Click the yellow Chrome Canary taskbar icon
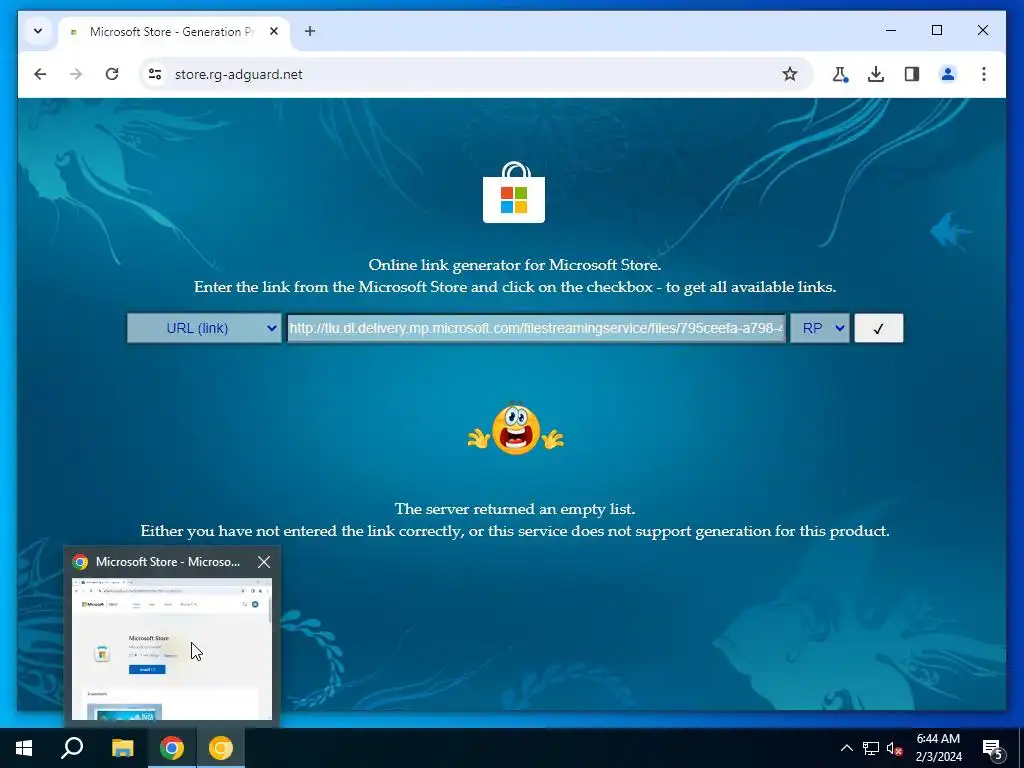 pyautogui.click(x=221, y=748)
